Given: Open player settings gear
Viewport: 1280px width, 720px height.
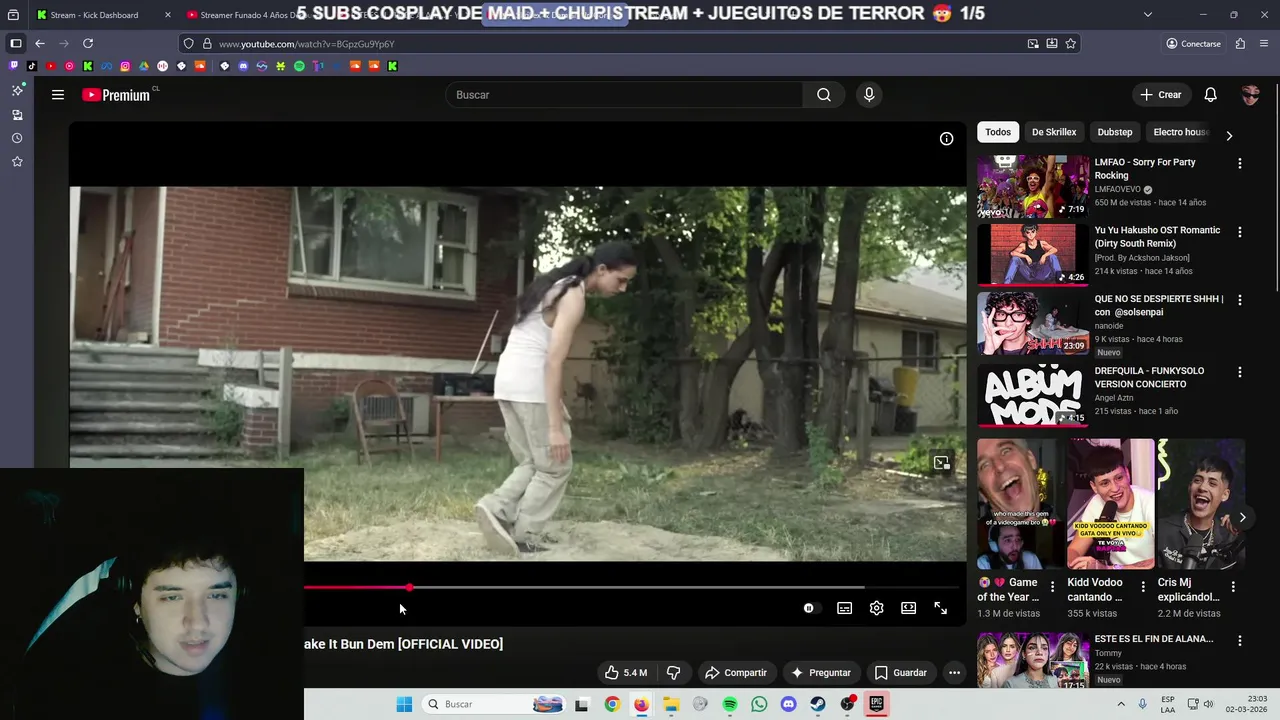Looking at the screenshot, I should [x=876, y=608].
